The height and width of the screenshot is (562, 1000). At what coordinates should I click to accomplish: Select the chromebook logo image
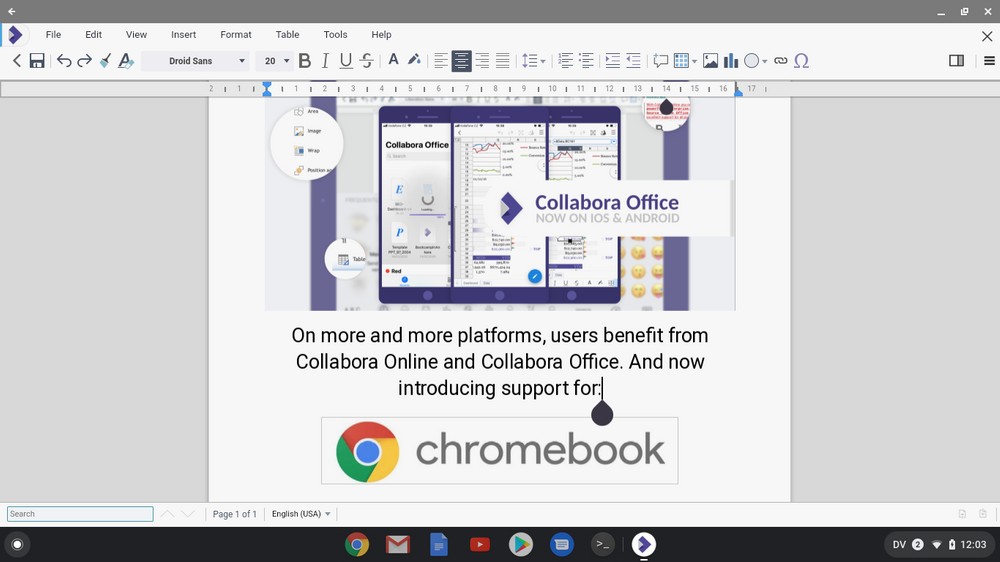coord(499,450)
